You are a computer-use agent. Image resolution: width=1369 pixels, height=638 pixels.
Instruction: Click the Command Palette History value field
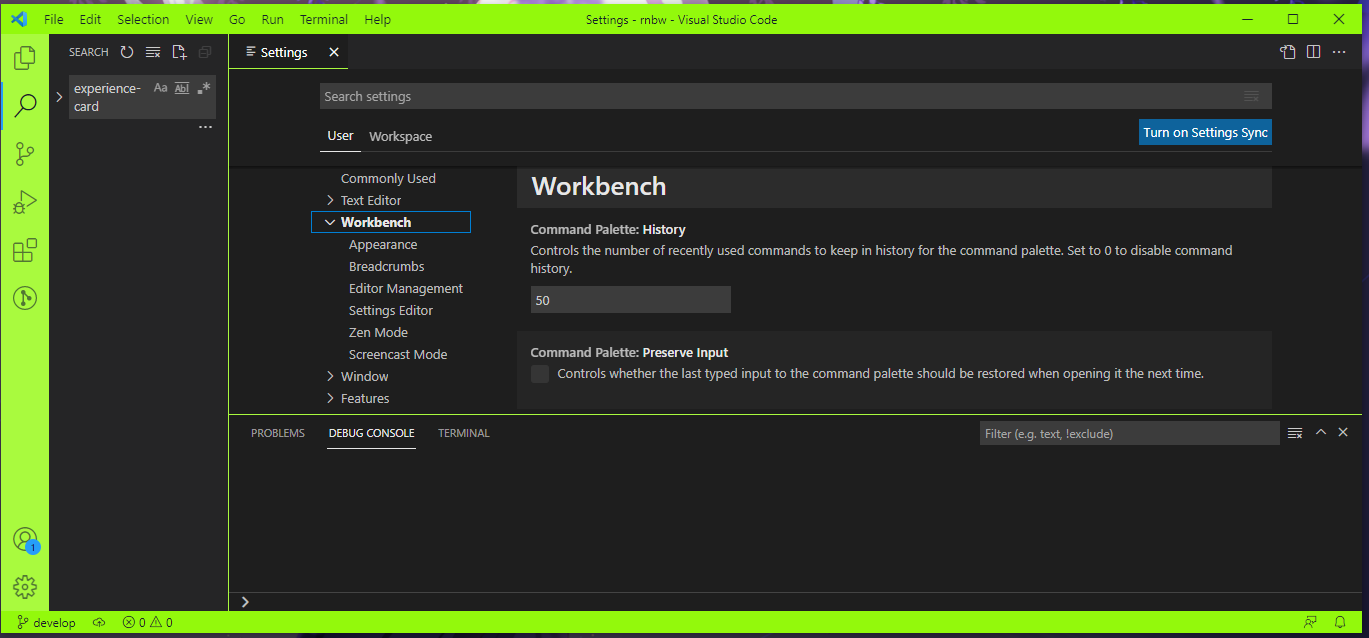point(630,299)
